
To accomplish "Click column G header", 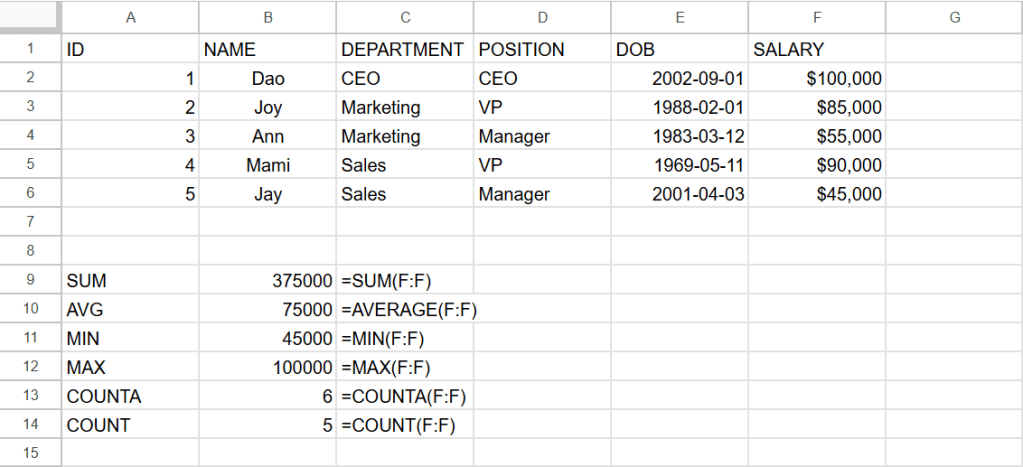I will (x=953, y=17).
